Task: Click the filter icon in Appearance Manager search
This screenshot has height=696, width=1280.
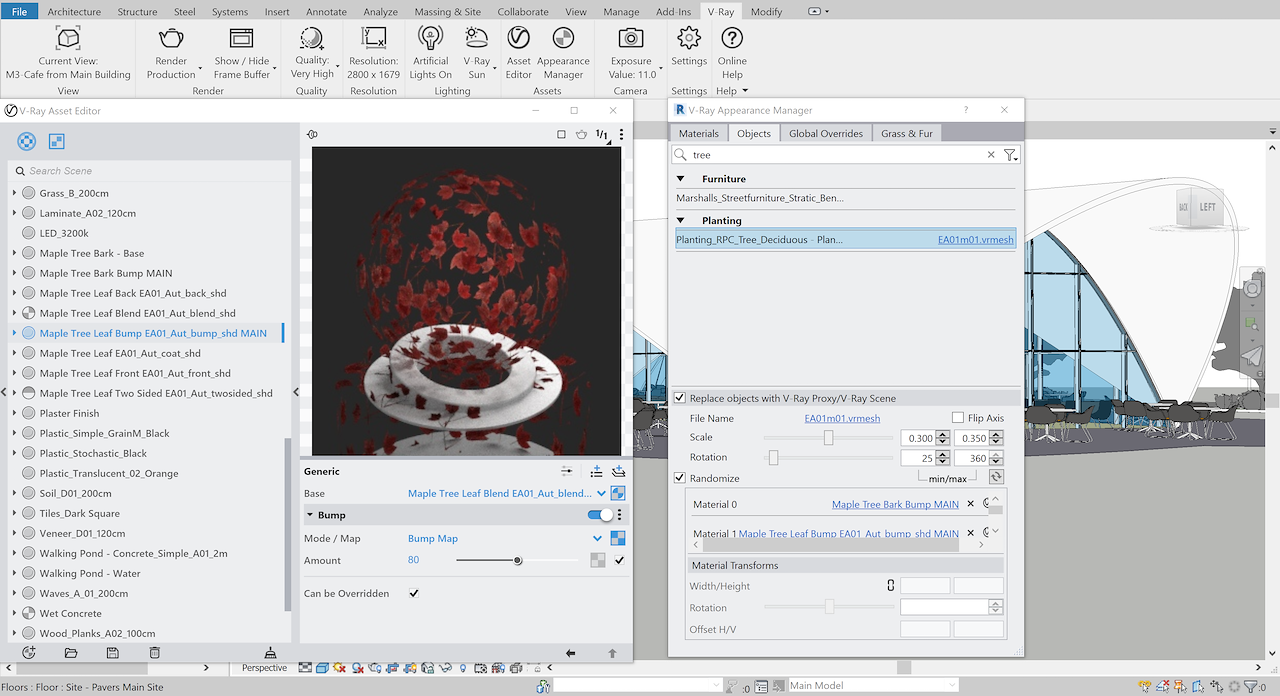Action: point(1010,155)
